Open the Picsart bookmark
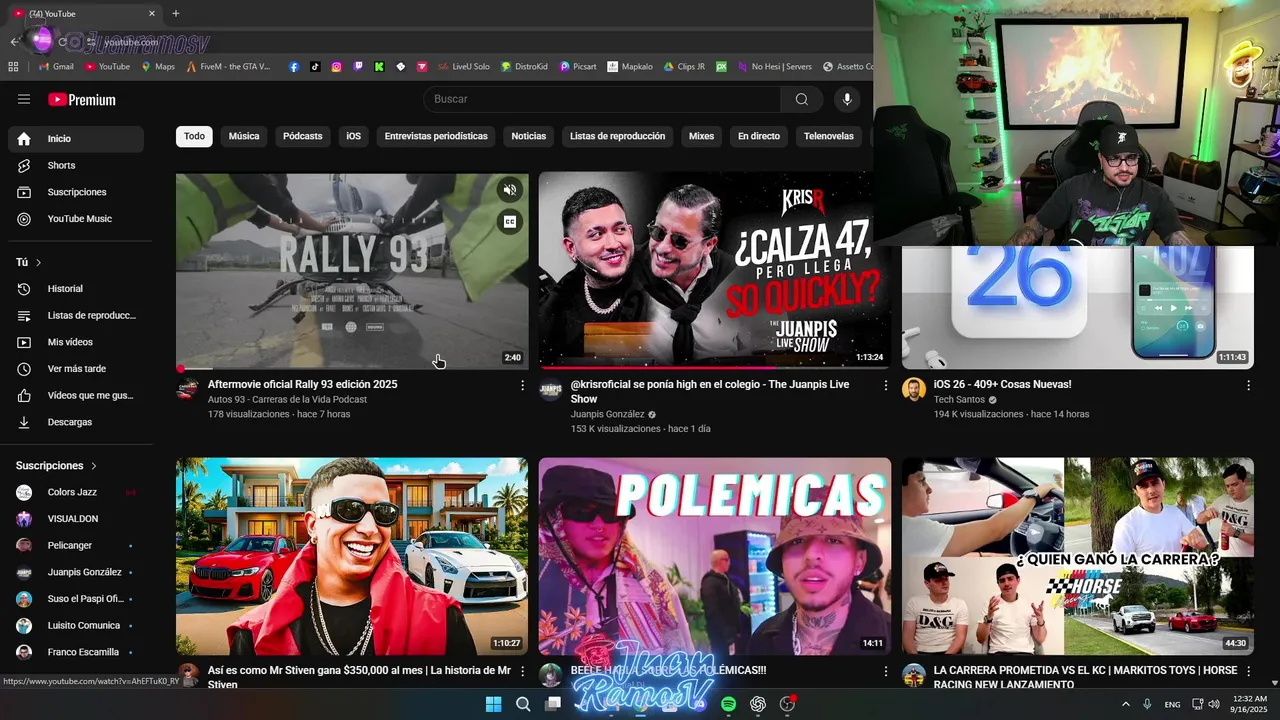The height and width of the screenshot is (720, 1280). 578,67
